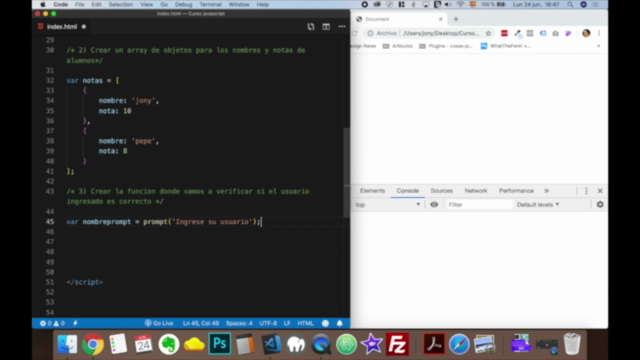Open notifications bell in VS Code
The height and width of the screenshot is (360, 640).
click(340, 323)
